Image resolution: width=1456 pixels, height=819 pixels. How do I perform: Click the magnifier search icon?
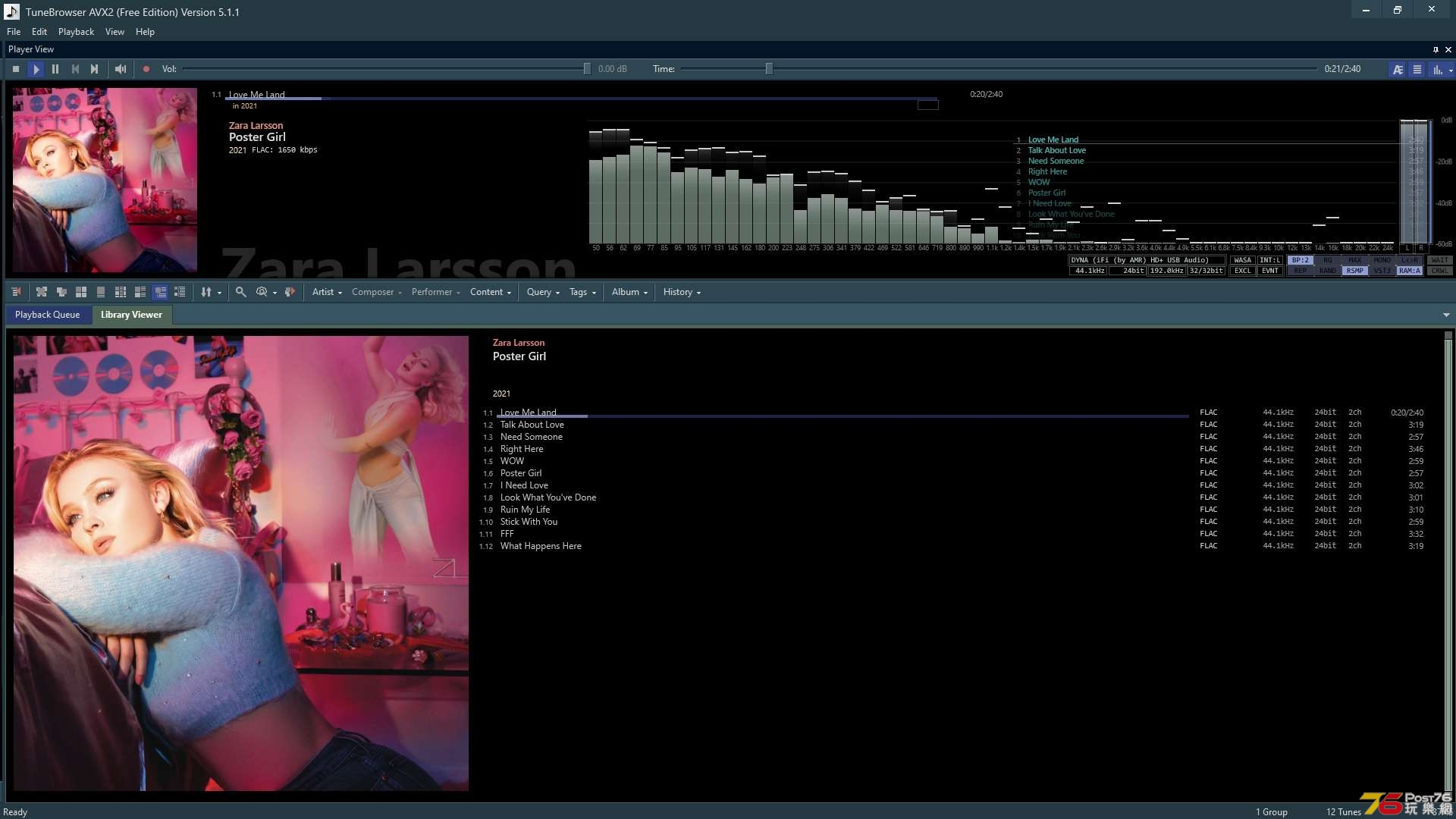[241, 292]
